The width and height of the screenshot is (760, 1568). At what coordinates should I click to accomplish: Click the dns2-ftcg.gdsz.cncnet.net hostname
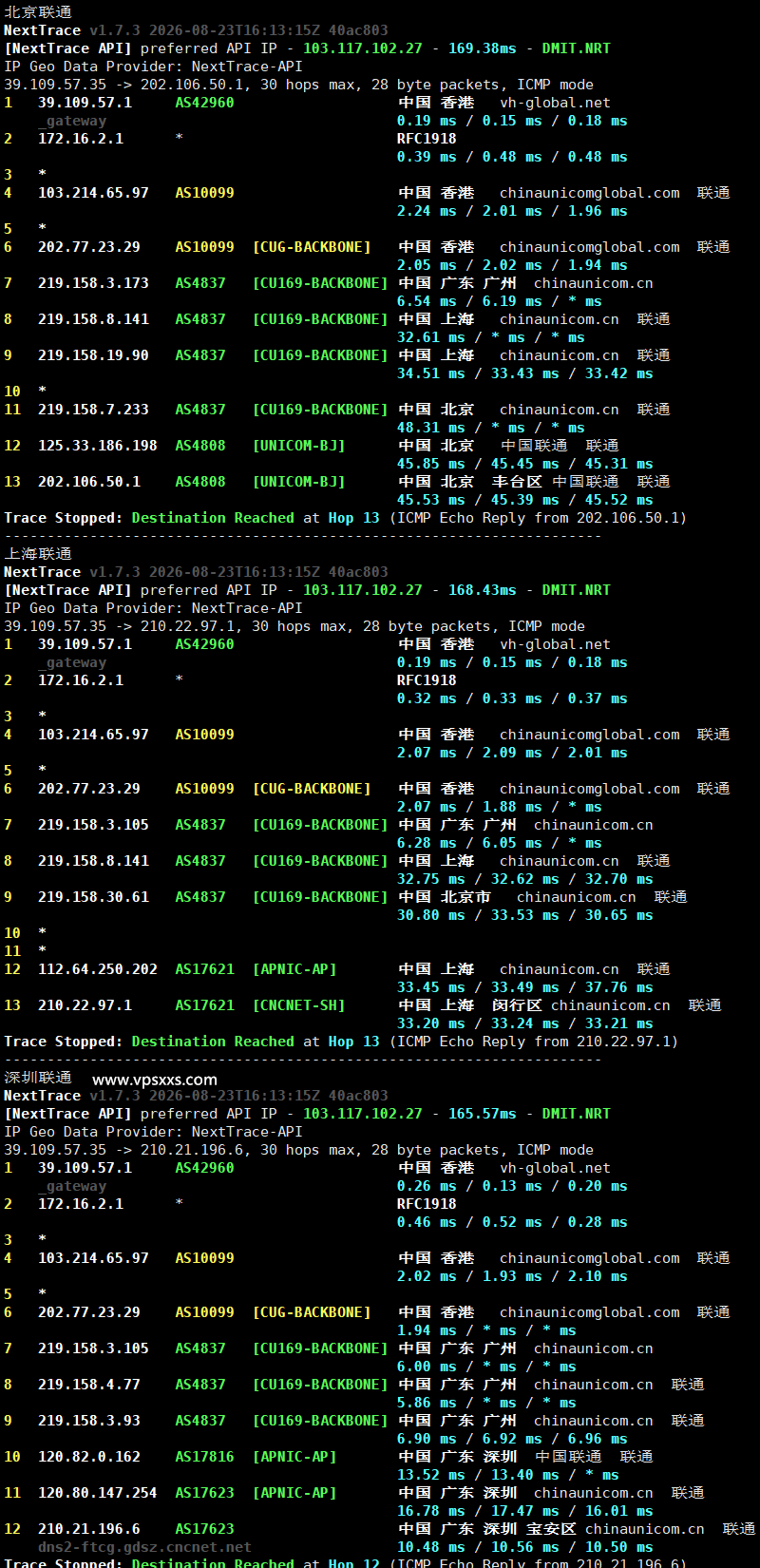coord(144,1547)
